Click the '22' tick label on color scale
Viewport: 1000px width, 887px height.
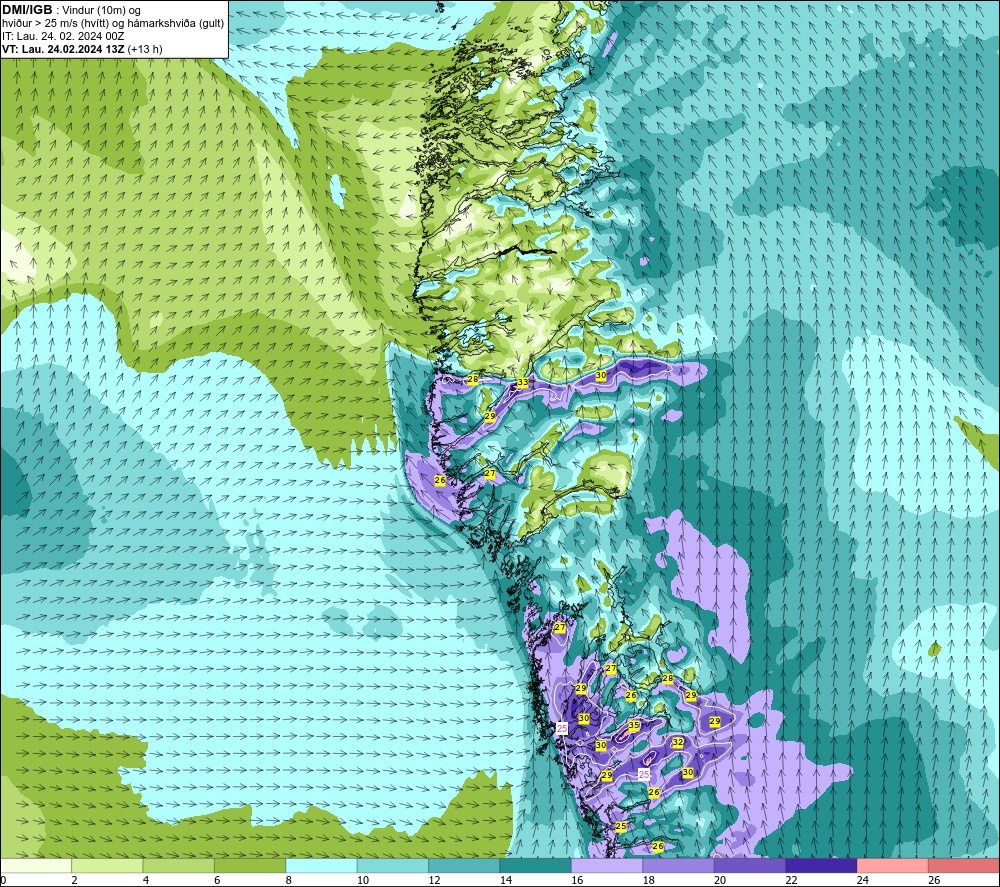coord(791,880)
